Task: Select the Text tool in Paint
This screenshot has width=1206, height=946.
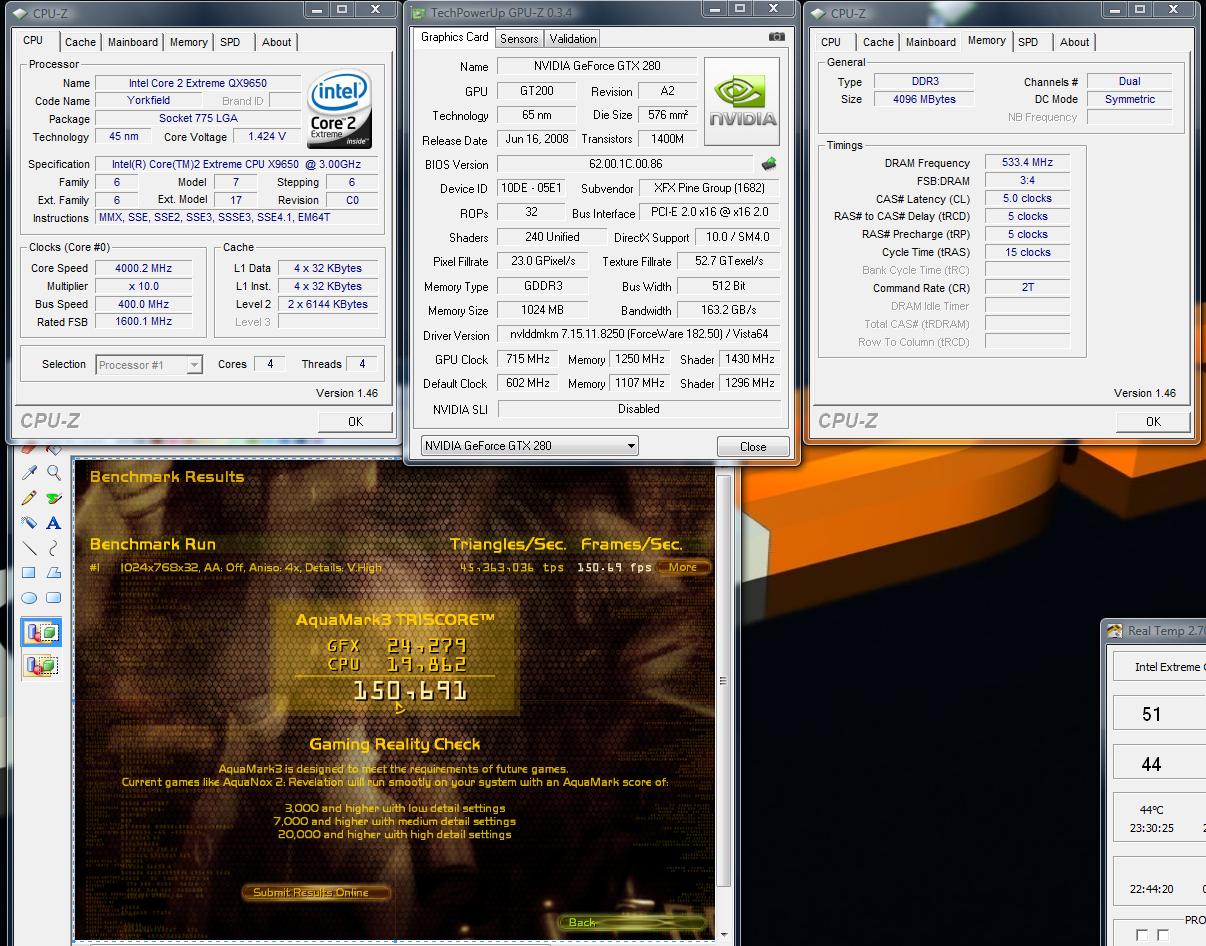Action: point(54,522)
